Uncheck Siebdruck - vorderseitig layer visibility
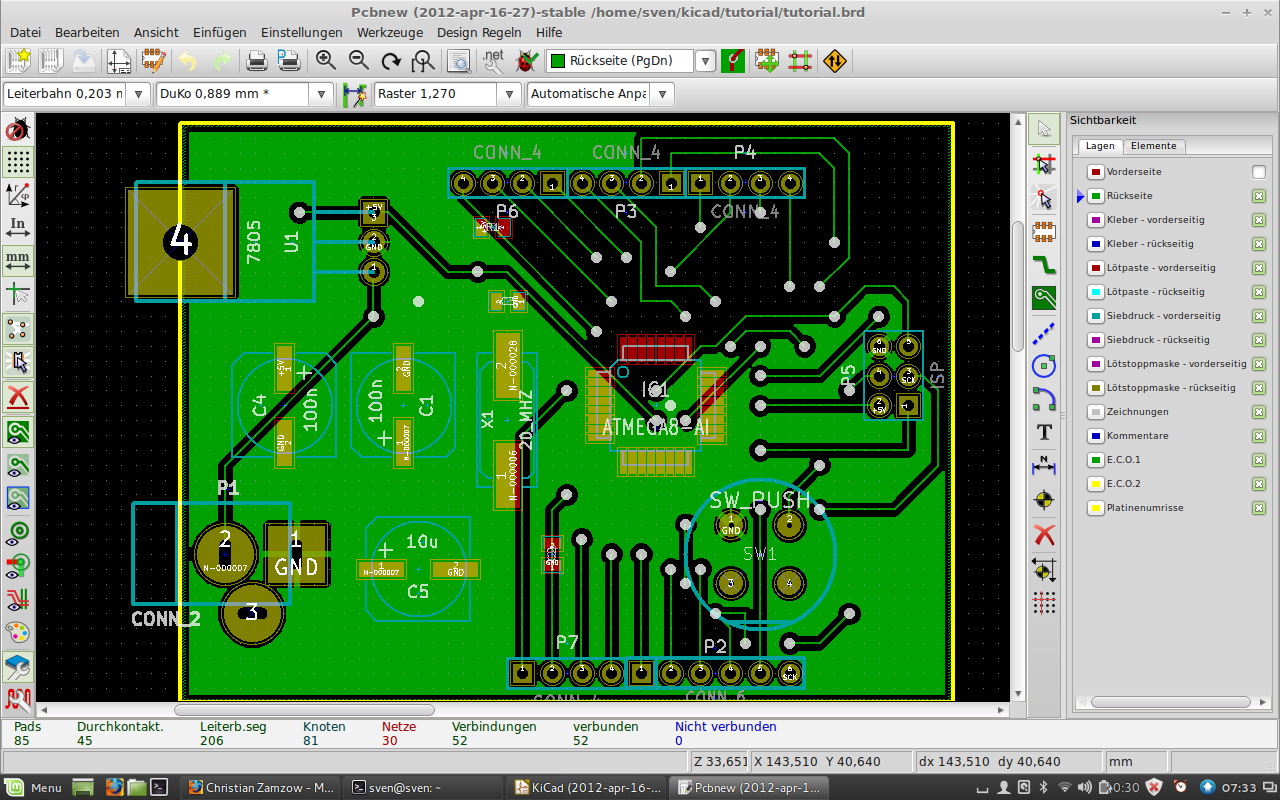Image resolution: width=1280 pixels, height=800 pixels. coord(1259,316)
